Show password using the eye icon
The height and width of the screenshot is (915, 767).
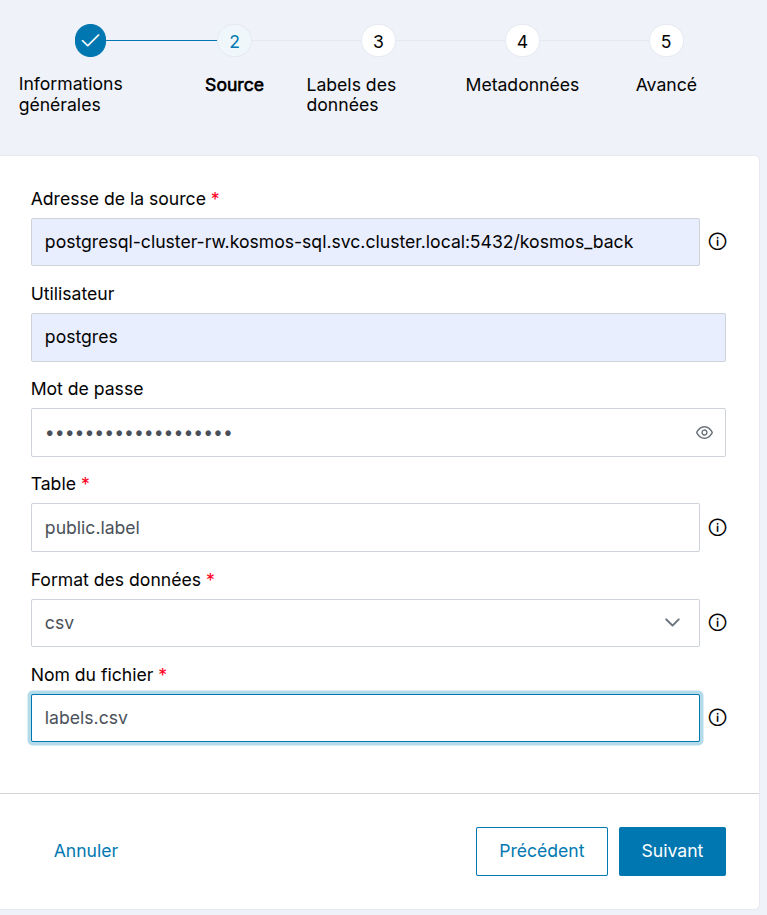point(704,432)
